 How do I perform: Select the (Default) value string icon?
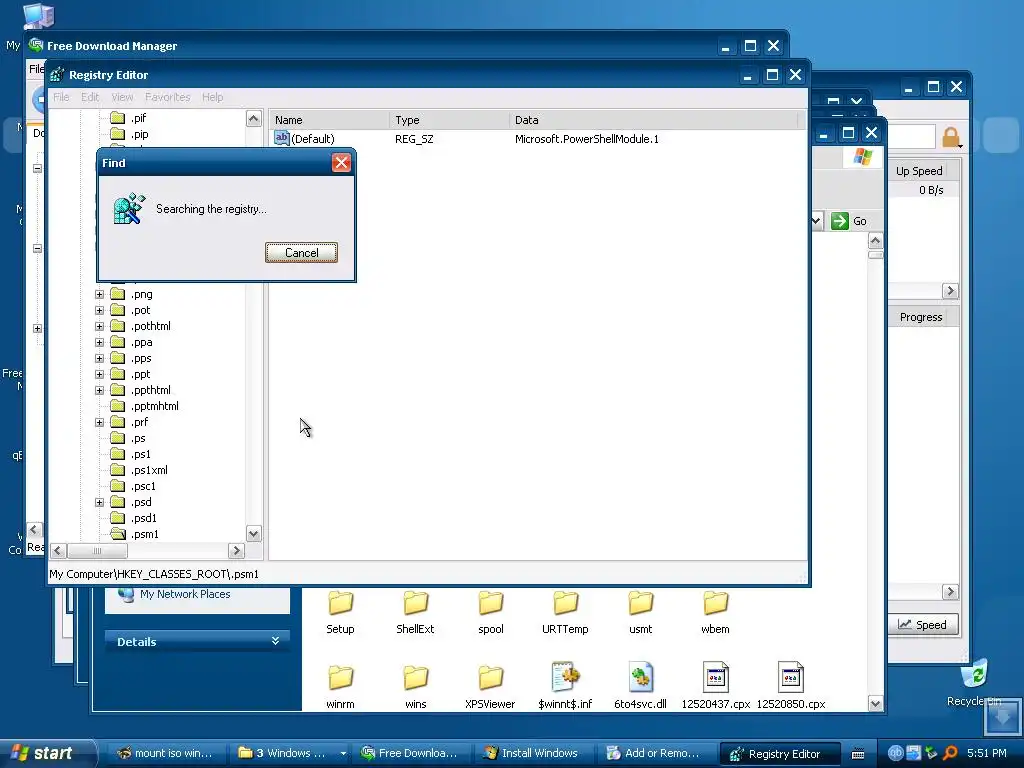[281, 138]
